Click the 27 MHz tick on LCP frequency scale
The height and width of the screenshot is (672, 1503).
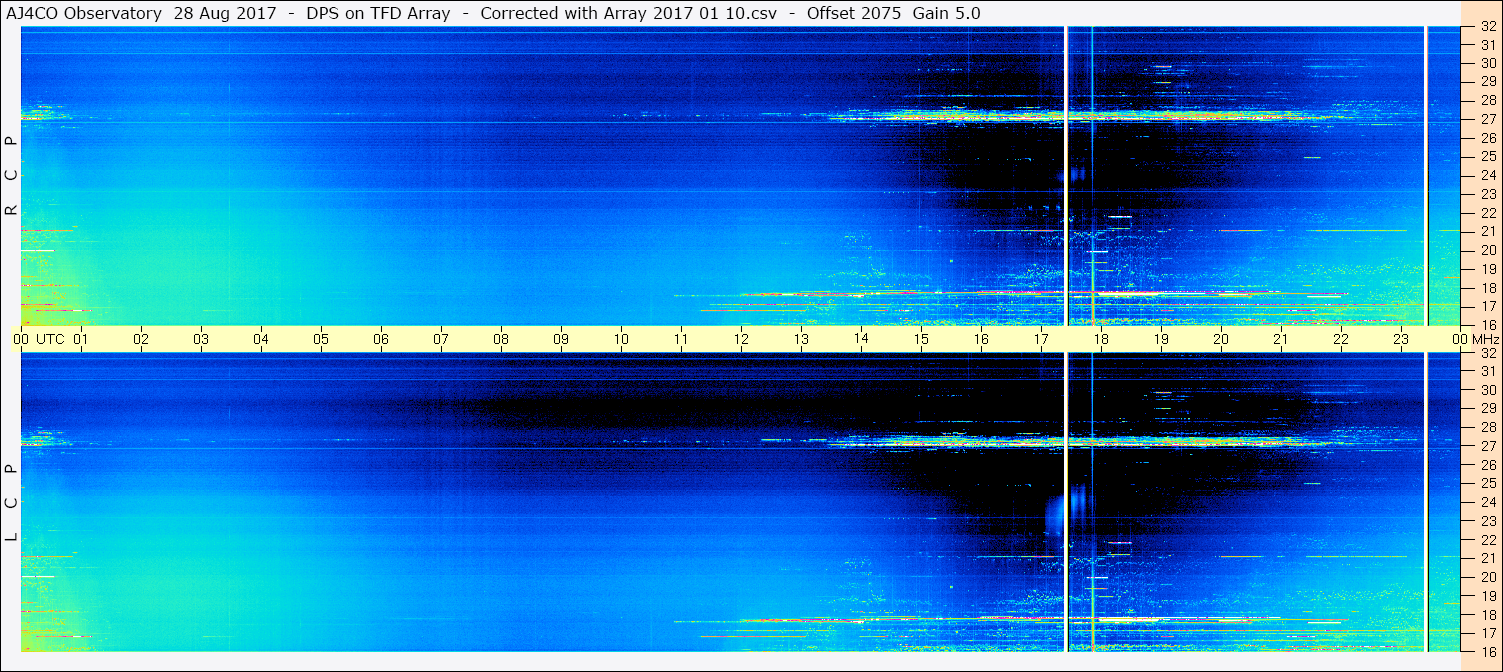(1487, 446)
